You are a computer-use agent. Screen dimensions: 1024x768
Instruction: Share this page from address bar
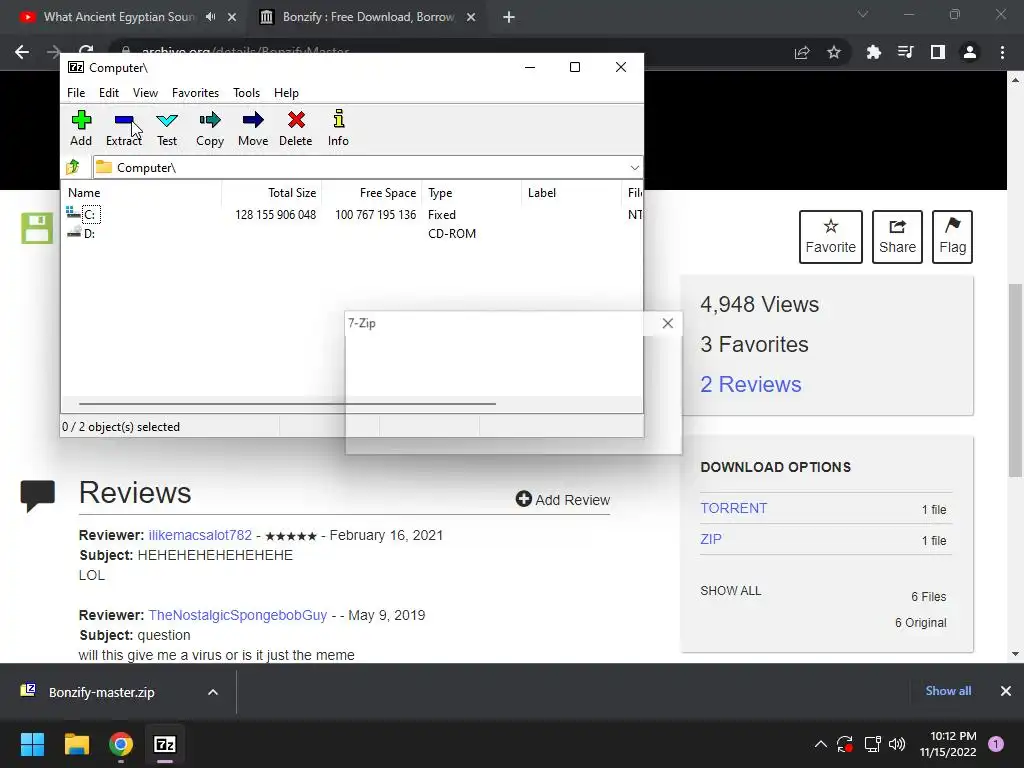[802, 52]
